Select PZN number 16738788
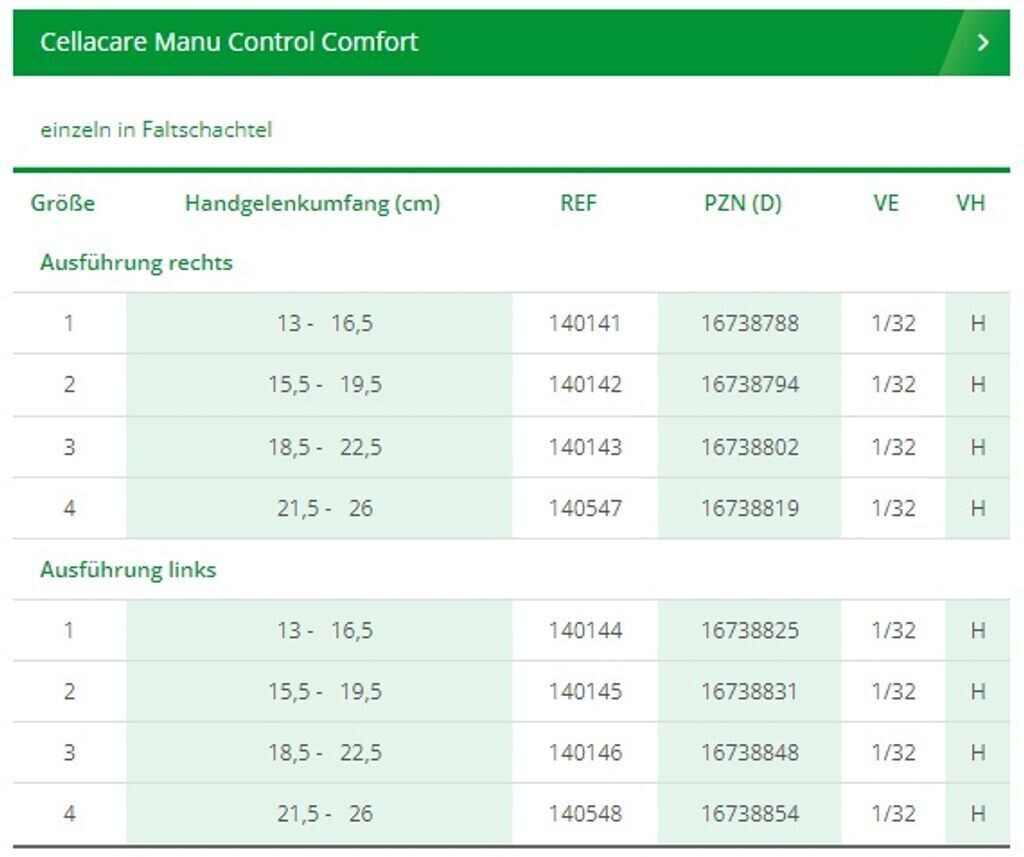The width and height of the screenshot is (1024, 857). (x=750, y=323)
